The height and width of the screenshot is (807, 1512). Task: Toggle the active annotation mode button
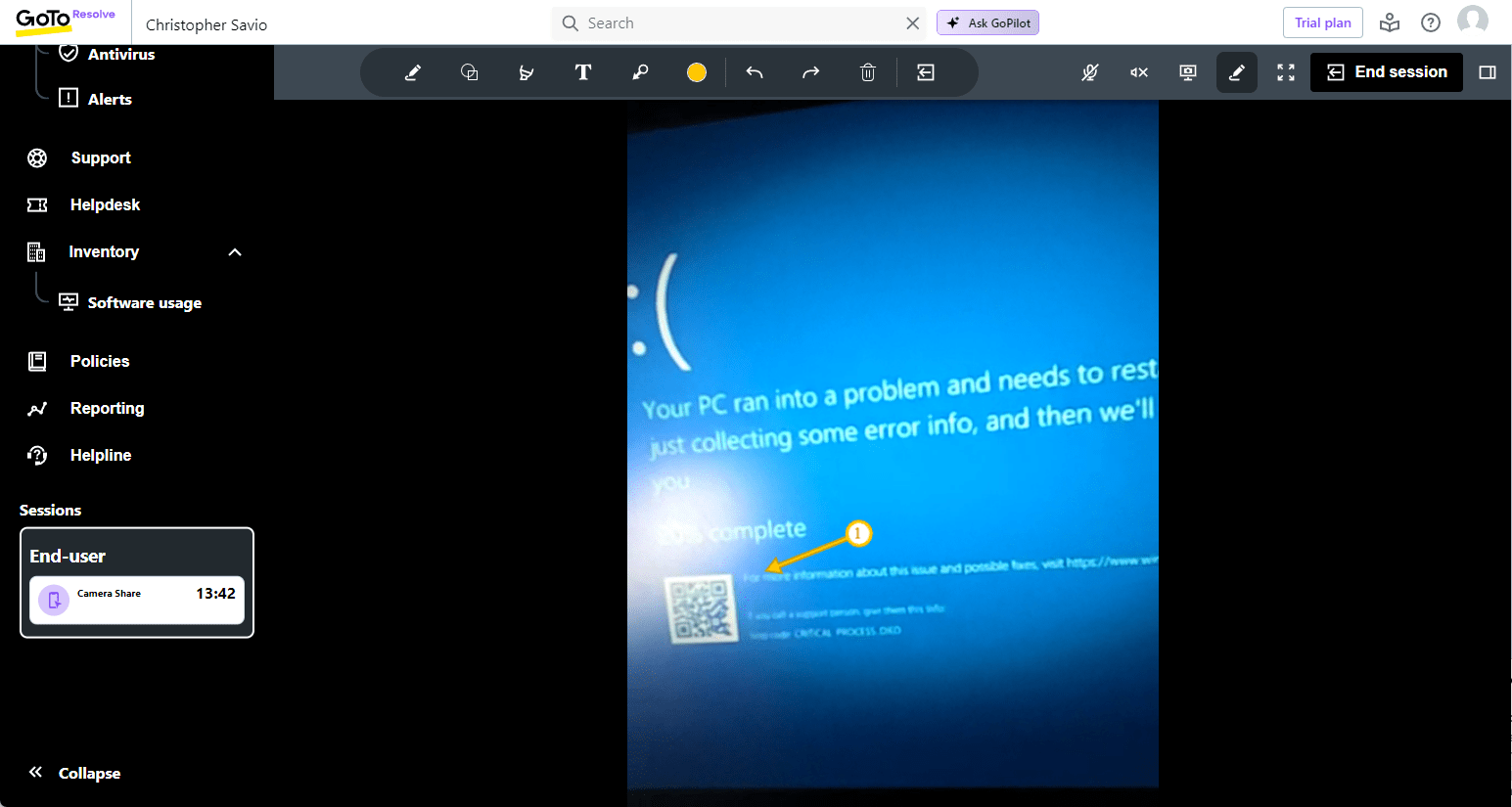pos(1237,72)
